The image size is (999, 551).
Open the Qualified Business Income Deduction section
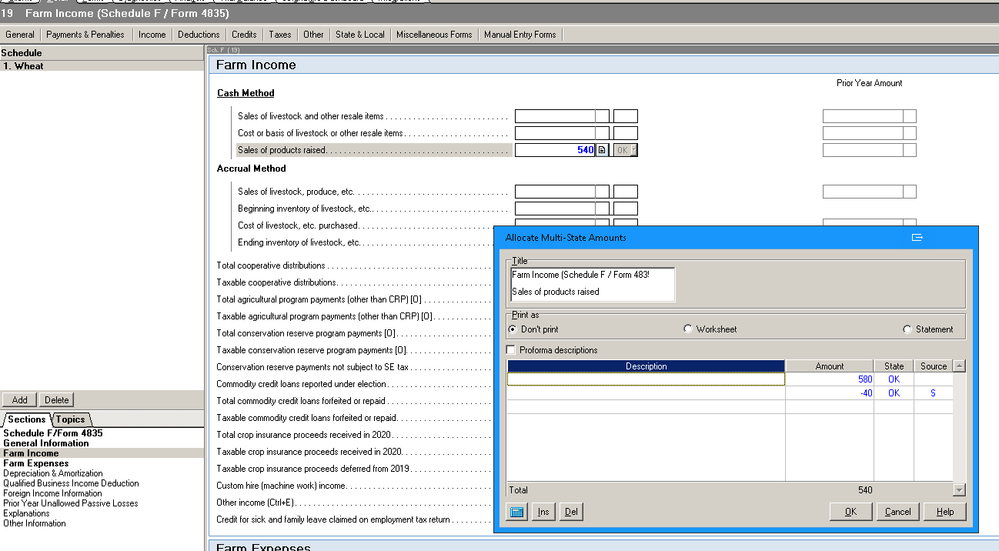point(71,483)
